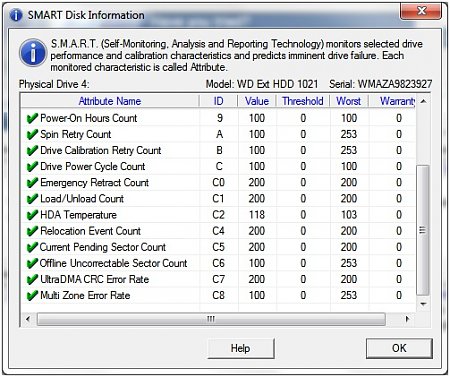Click ID cell C5

218,247
